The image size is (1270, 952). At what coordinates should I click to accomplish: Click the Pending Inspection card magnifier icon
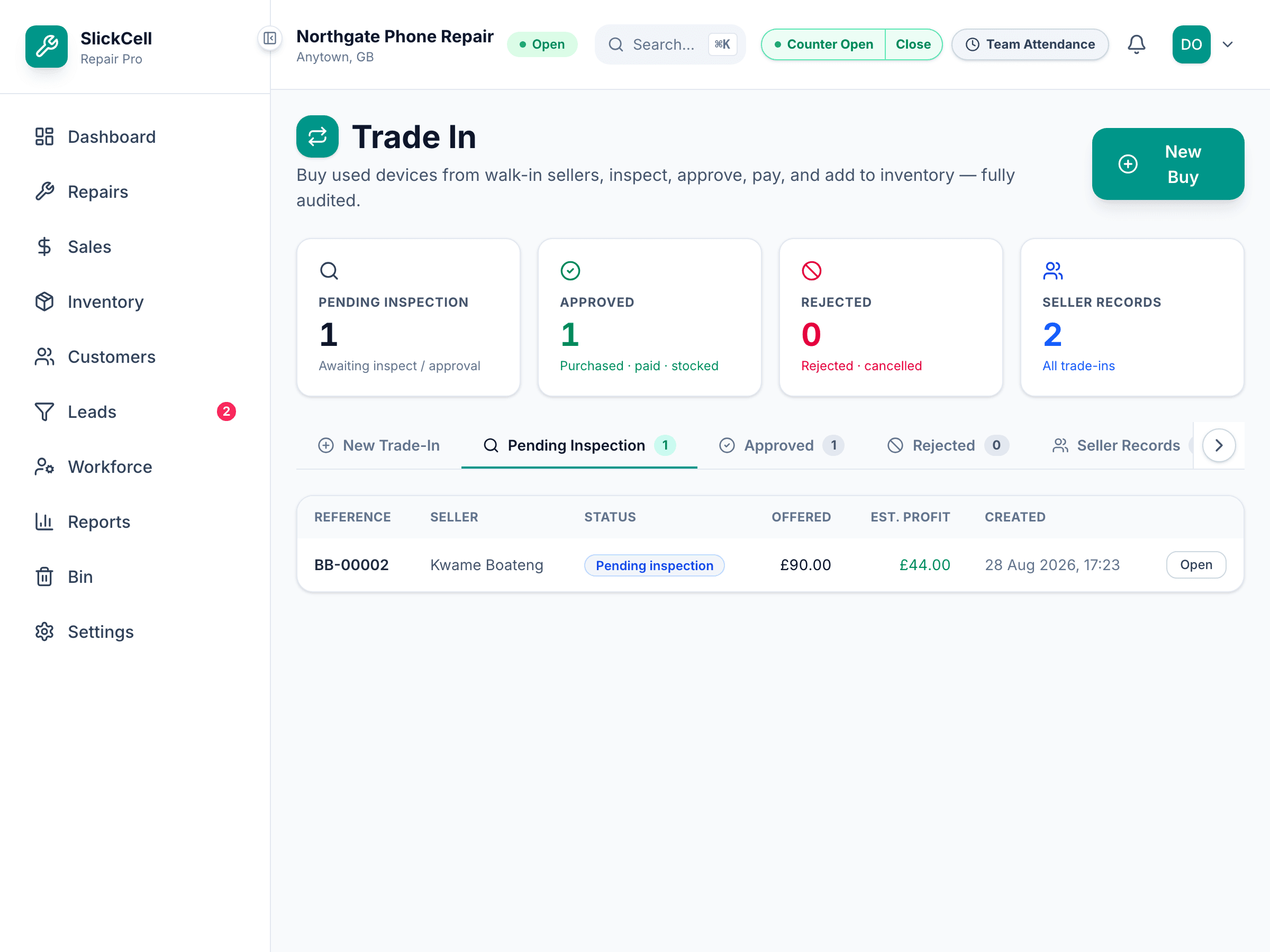coord(329,270)
